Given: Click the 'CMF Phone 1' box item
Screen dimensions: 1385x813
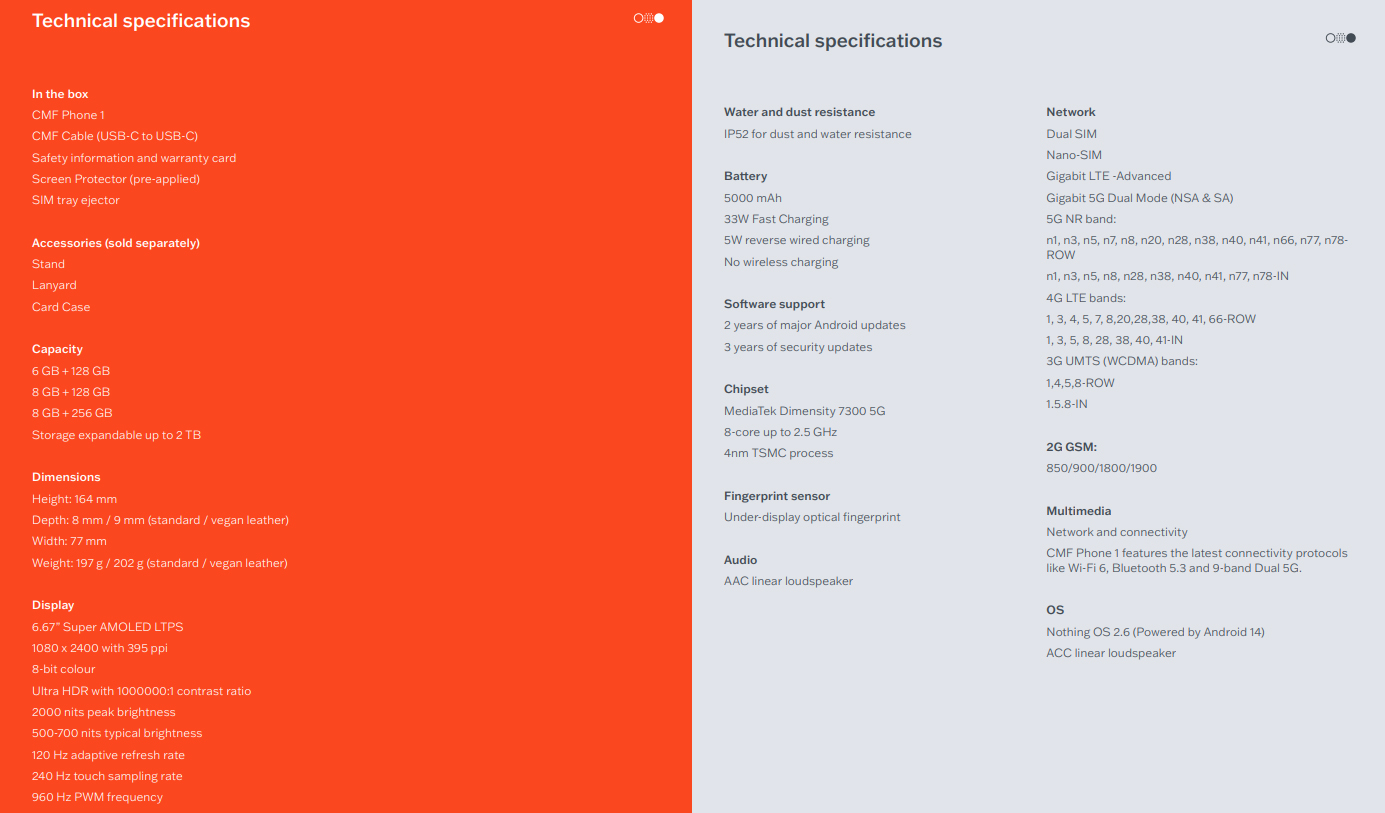Looking at the screenshot, I should click(68, 115).
